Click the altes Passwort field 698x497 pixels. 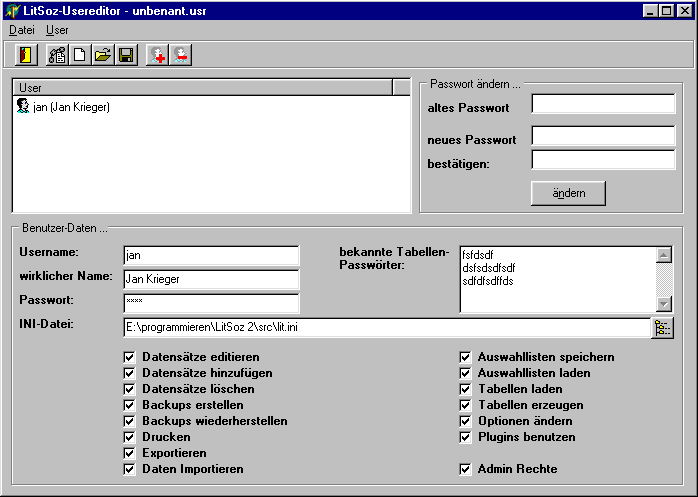[x=603, y=104]
